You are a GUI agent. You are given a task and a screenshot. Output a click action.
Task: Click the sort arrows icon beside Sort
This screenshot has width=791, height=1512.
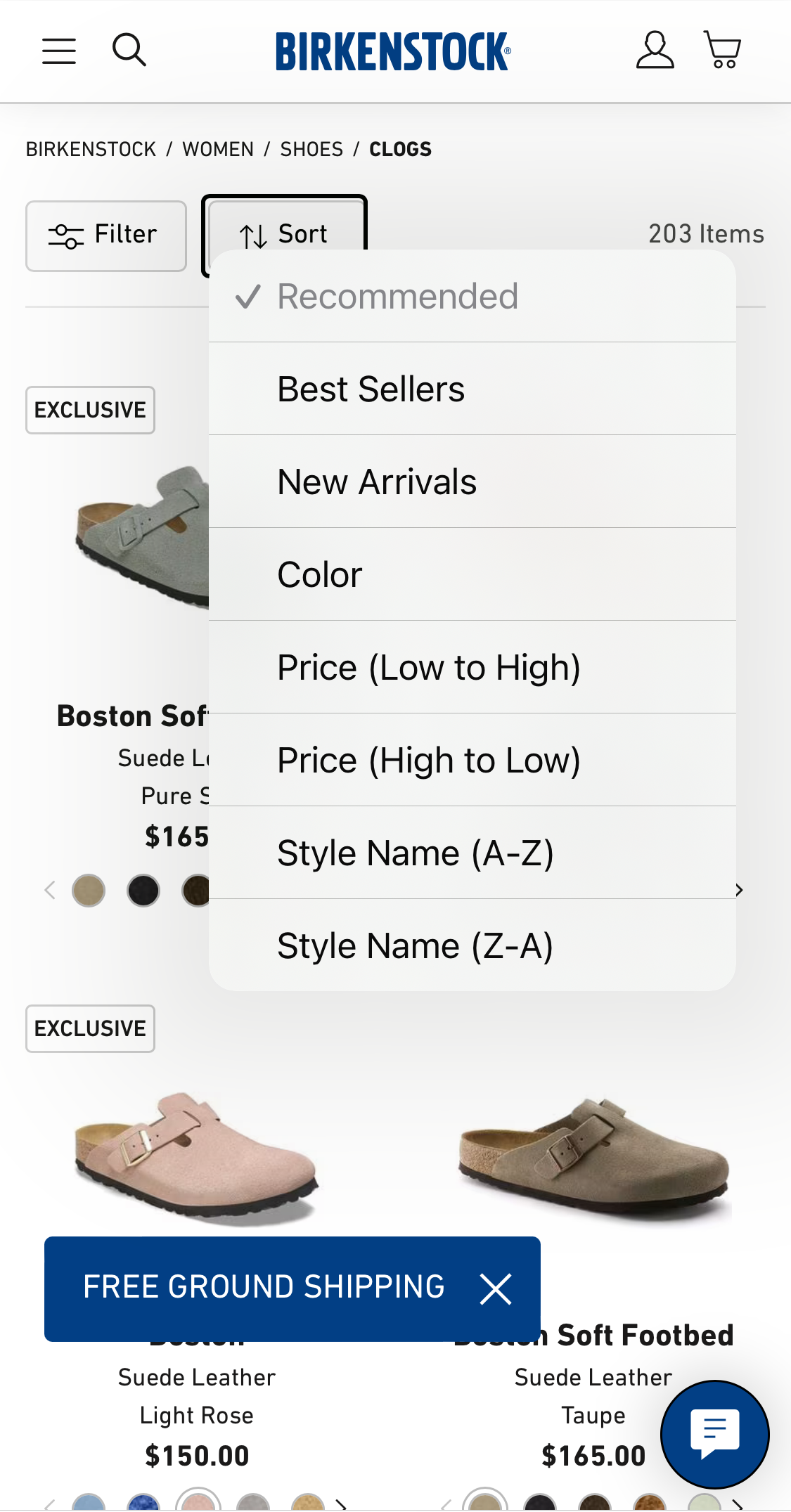(x=252, y=234)
